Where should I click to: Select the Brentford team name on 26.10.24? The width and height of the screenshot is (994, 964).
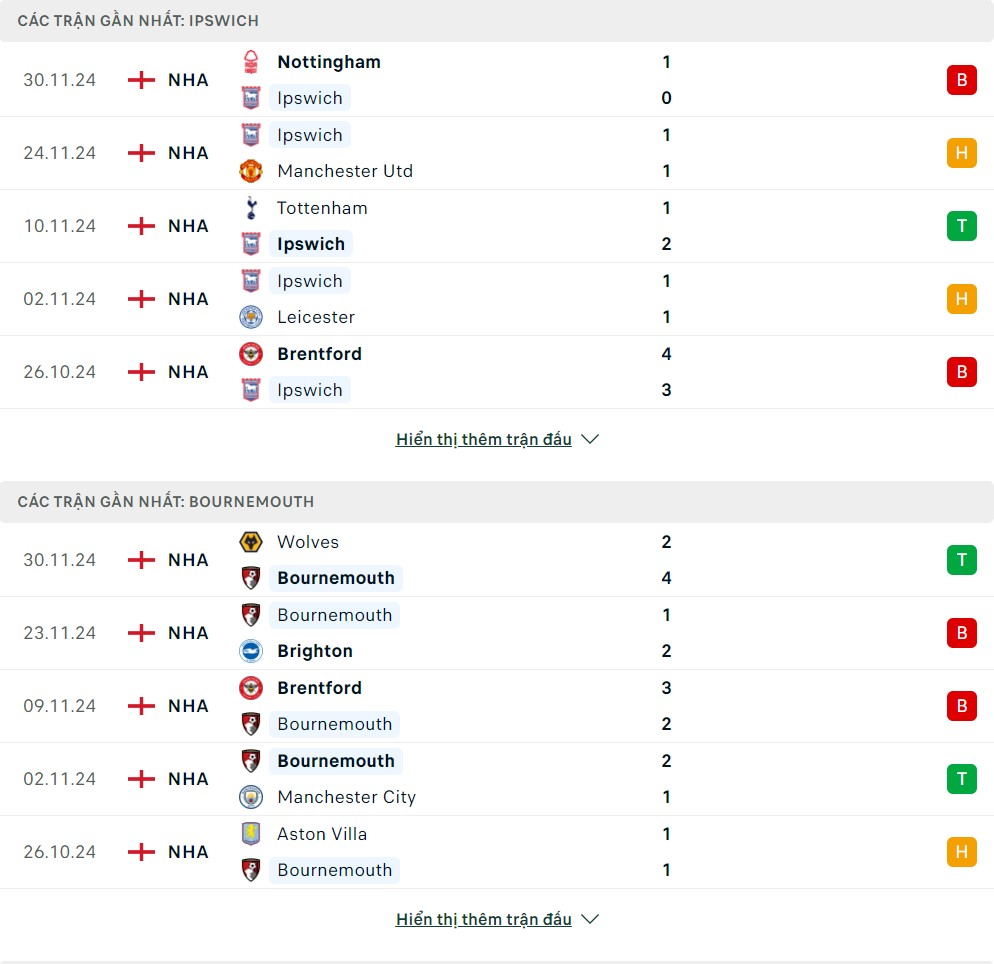[x=319, y=354]
